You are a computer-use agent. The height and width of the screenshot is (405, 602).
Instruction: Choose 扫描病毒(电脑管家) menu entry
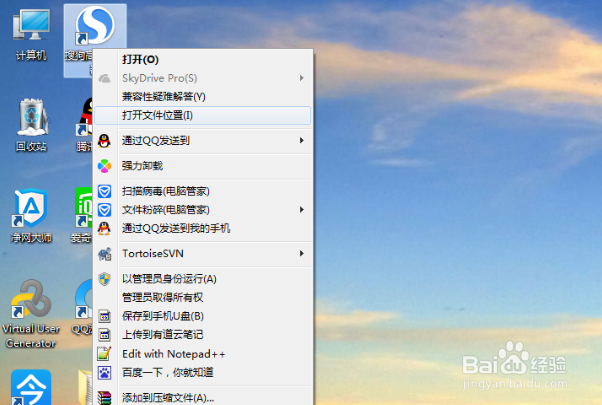[x=203, y=191]
